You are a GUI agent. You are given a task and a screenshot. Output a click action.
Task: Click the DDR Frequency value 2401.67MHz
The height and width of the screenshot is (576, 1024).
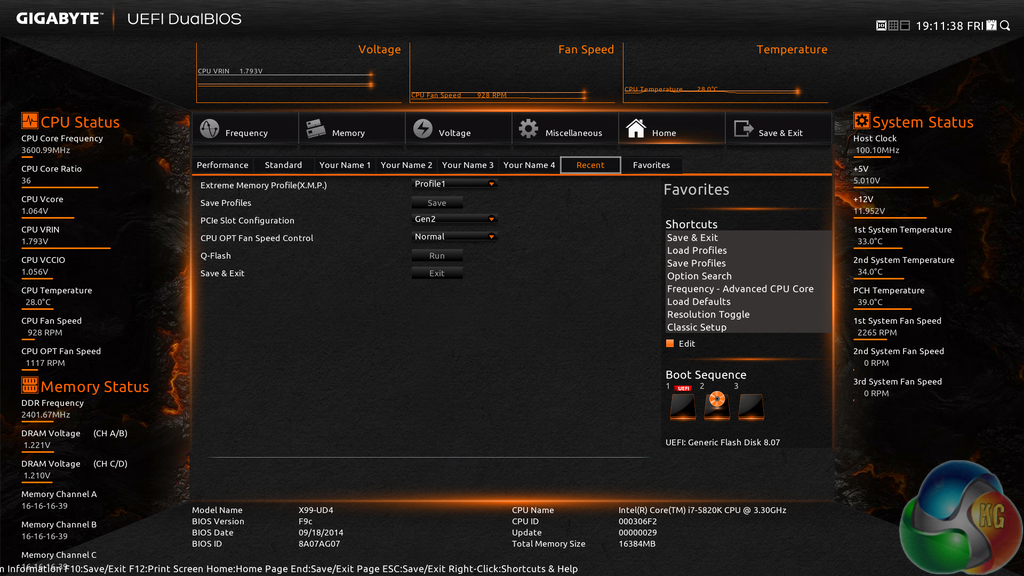point(46,415)
